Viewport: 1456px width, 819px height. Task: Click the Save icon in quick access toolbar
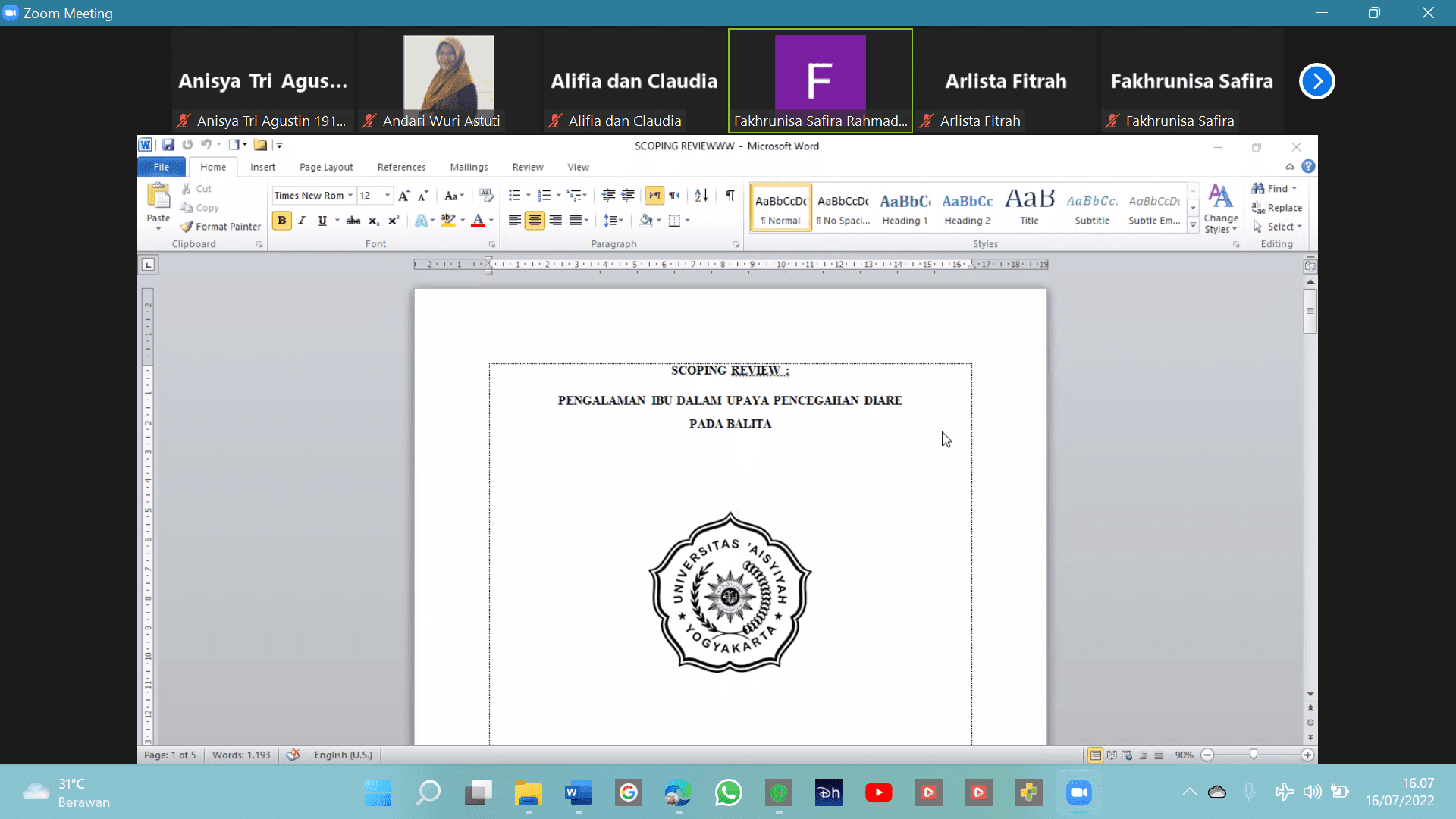(x=168, y=145)
